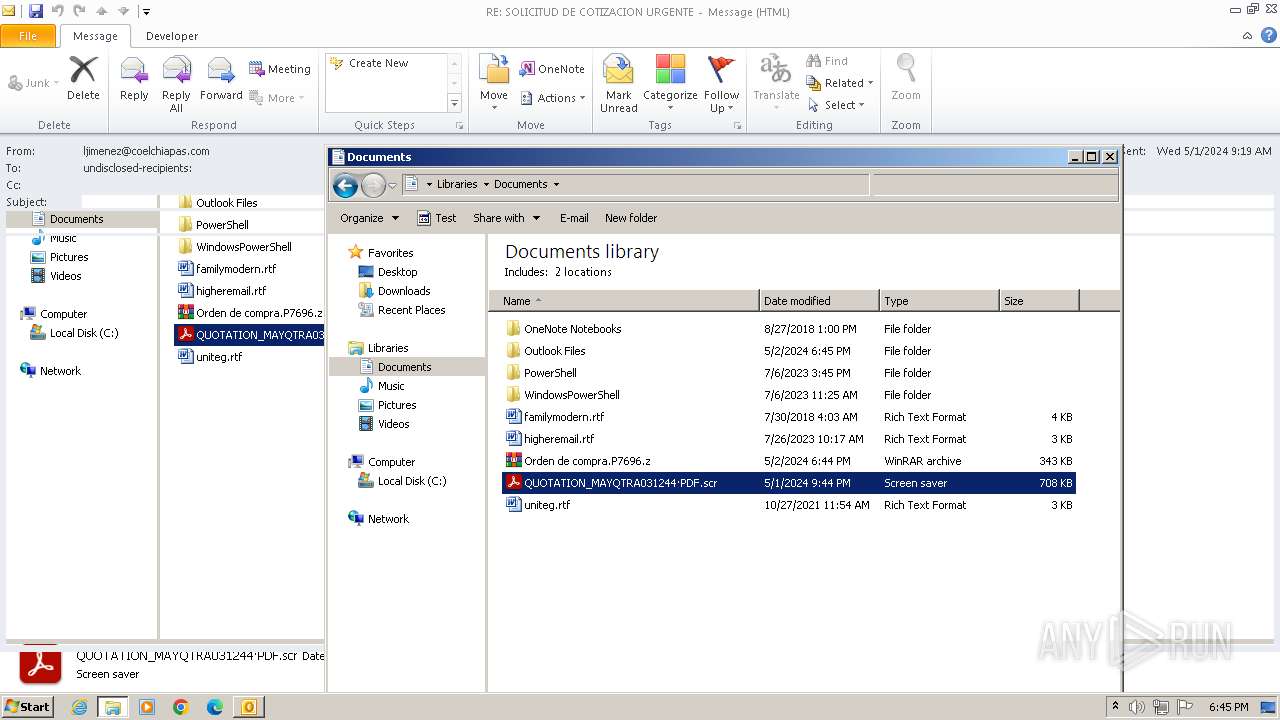Image resolution: width=1280 pixels, height=720 pixels.
Task: Click the volume icon in system tray
Action: click(x=1137, y=707)
